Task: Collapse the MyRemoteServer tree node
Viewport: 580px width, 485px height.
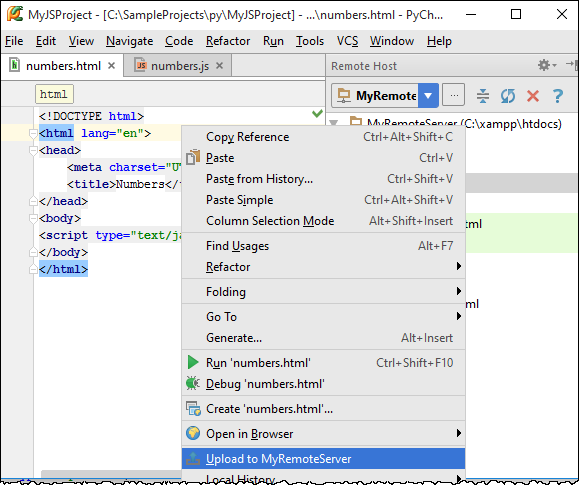Action: 334,122
